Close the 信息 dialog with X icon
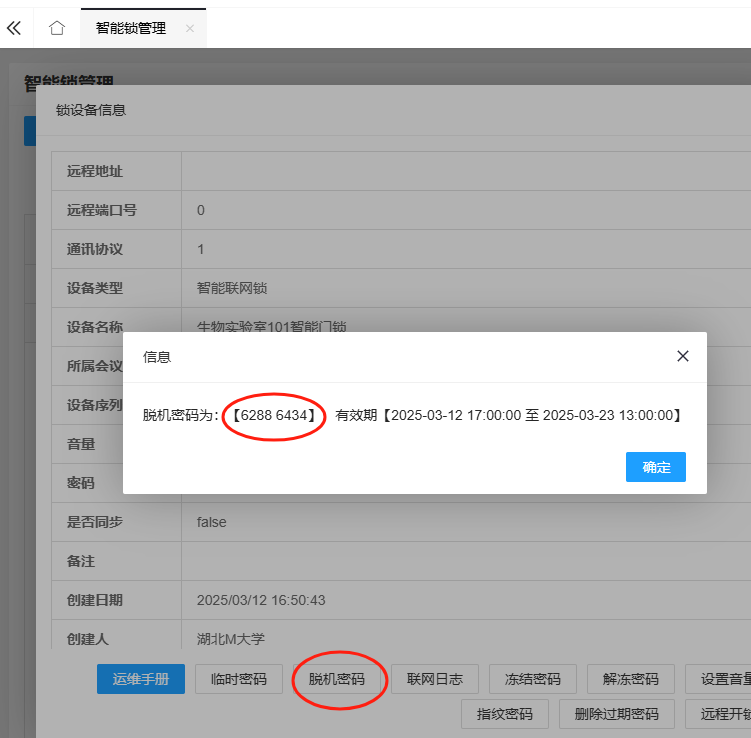751x738 pixels. click(682, 356)
